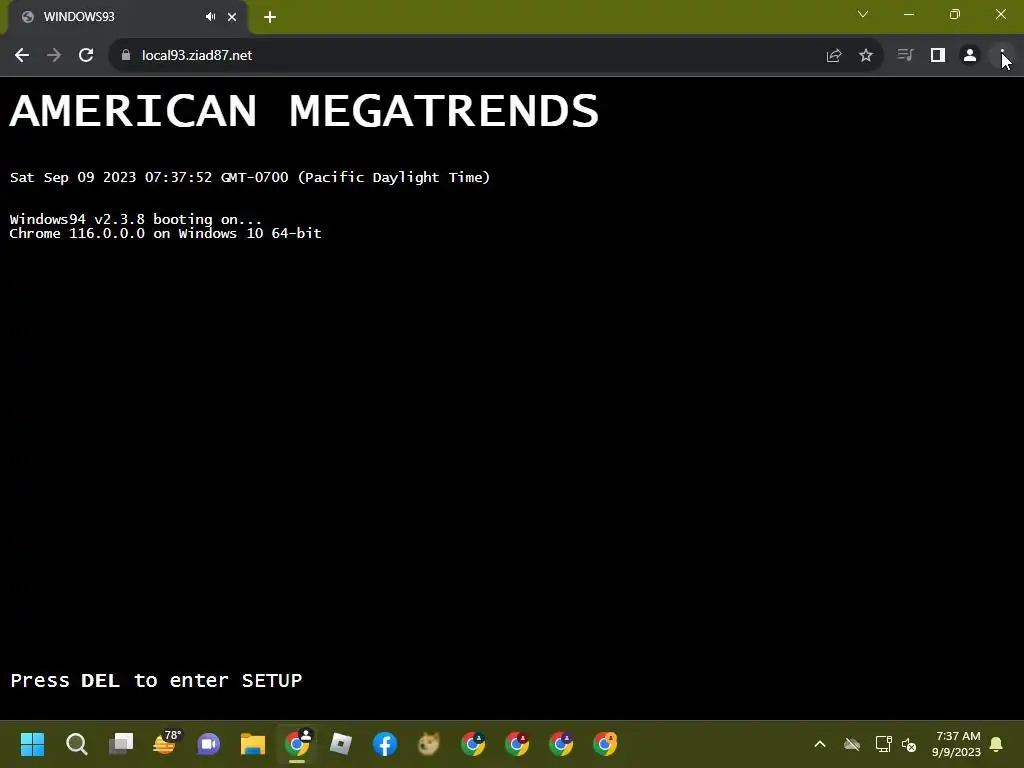
Task: Open weather widget showing 78°
Action: 165,744
